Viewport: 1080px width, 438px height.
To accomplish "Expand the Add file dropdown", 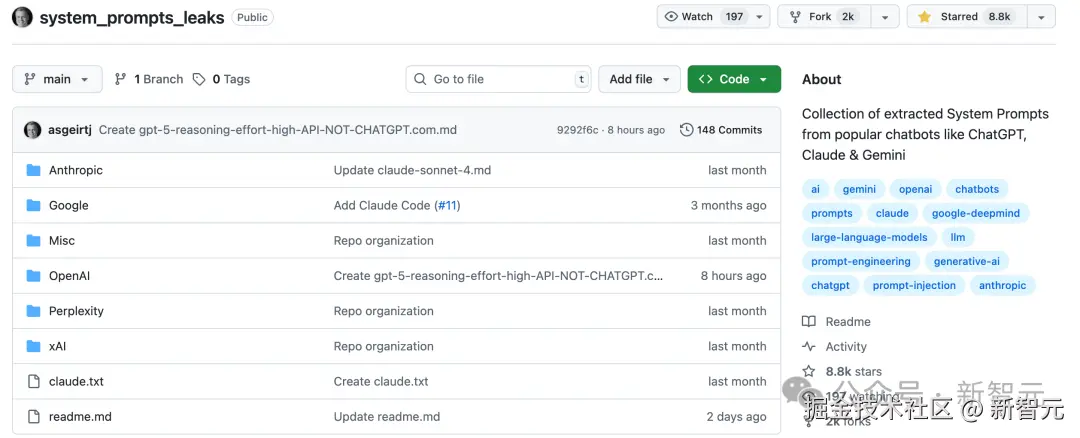I will pyautogui.click(x=639, y=79).
